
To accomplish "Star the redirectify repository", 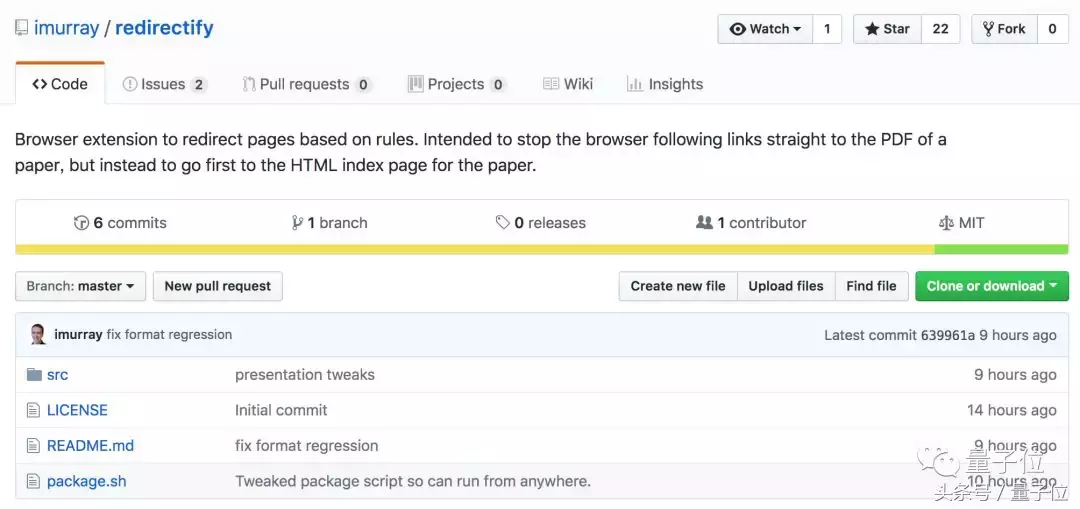I will [x=887, y=29].
